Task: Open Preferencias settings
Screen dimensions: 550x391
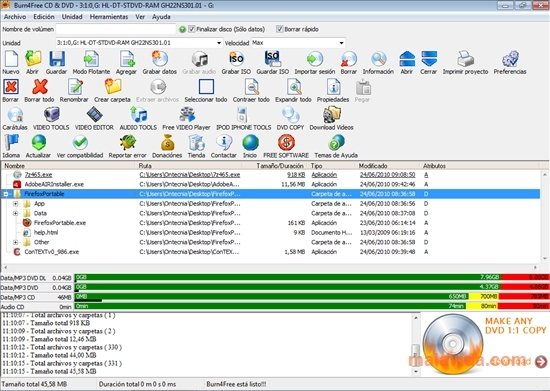Action: (x=510, y=59)
